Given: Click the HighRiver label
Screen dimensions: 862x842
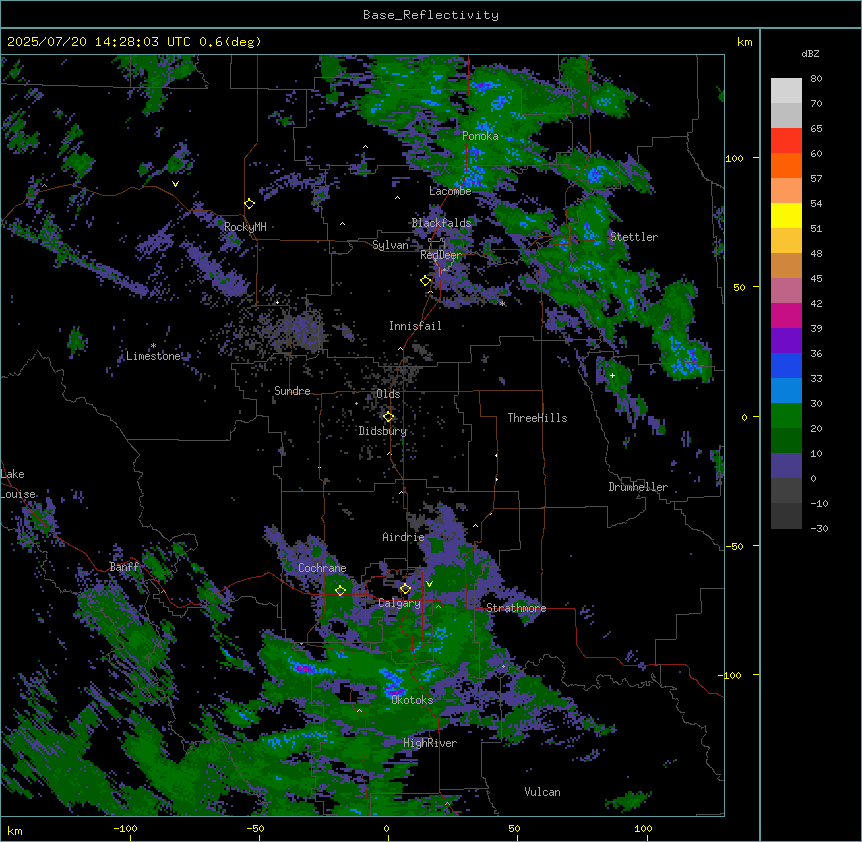Looking at the screenshot, I should click(x=430, y=743).
